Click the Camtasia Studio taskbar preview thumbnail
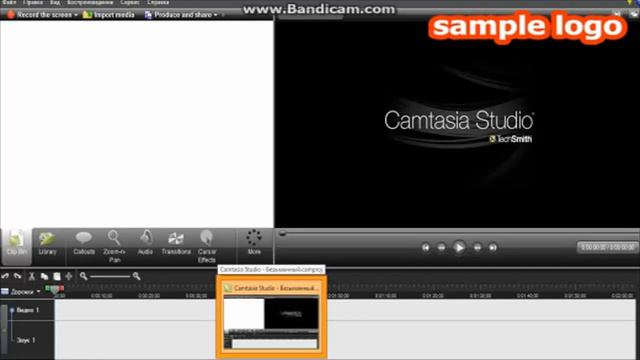The image size is (640, 360). pos(271,317)
